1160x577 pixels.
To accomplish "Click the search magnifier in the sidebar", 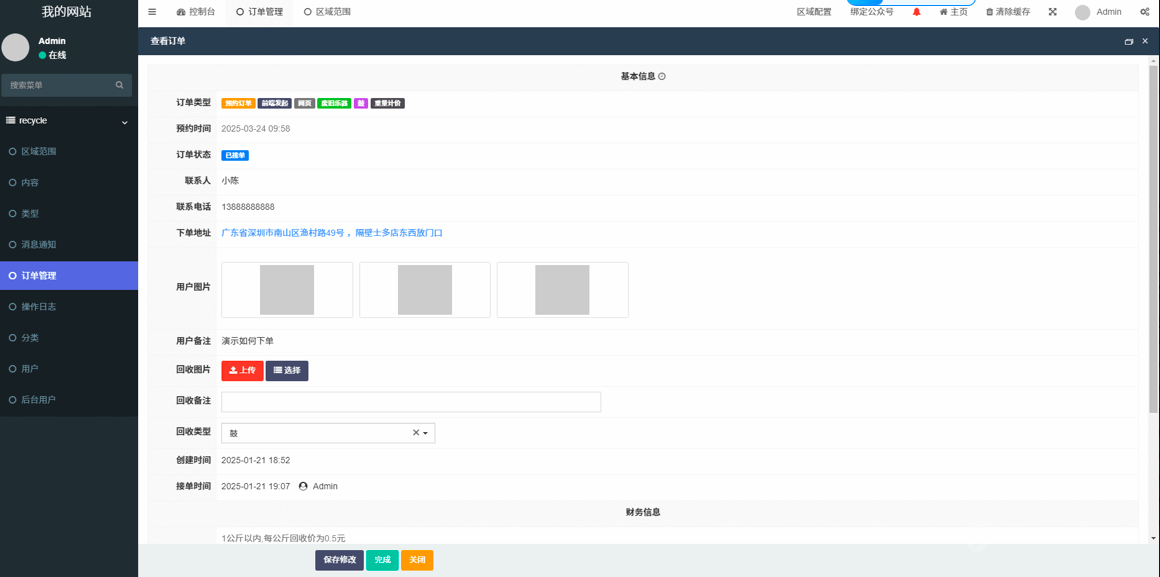I will 119,85.
